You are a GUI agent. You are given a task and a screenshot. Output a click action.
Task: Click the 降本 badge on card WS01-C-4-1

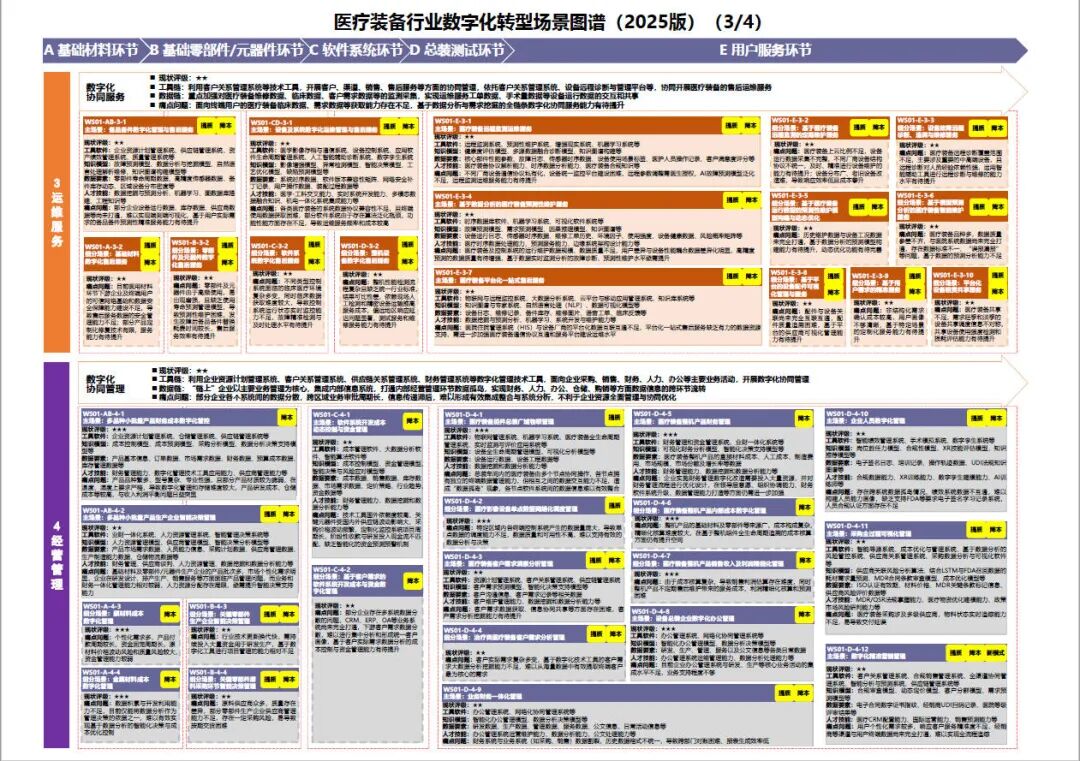point(413,420)
